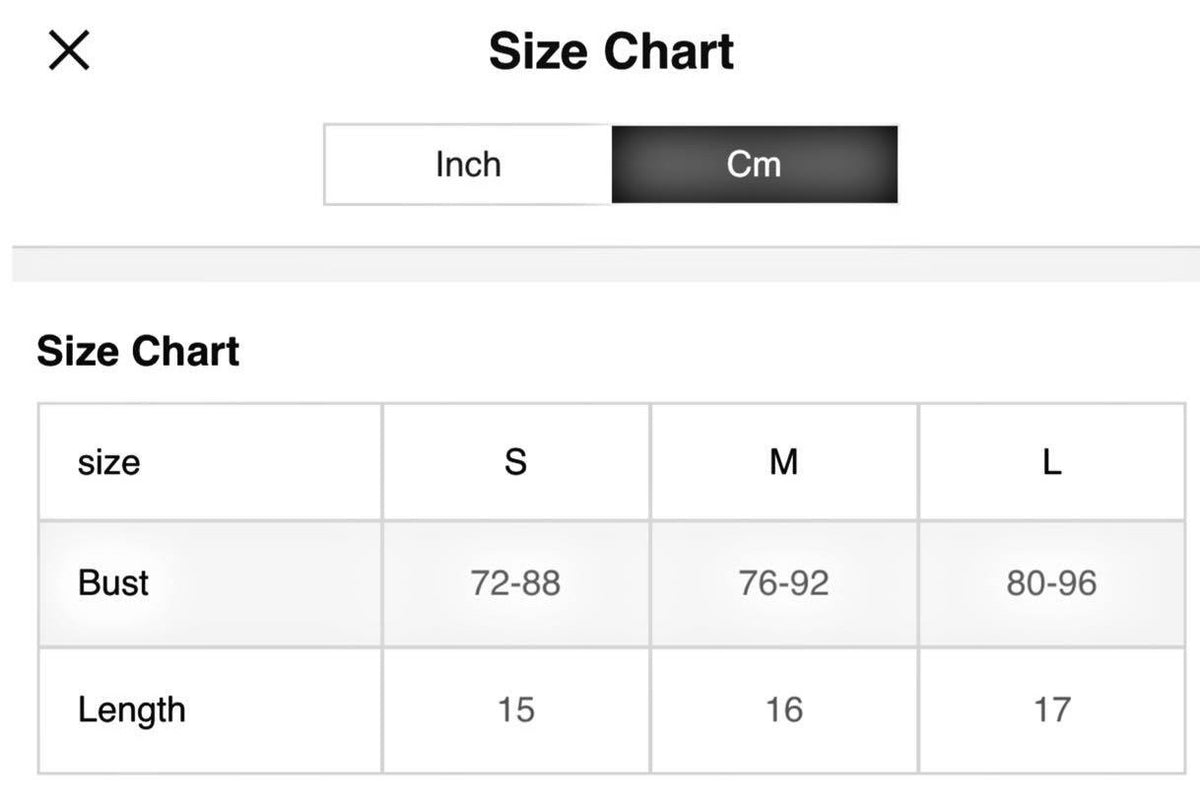Click the 72-88 bust value for S
This screenshot has width=1200, height=809.
click(x=515, y=583)
